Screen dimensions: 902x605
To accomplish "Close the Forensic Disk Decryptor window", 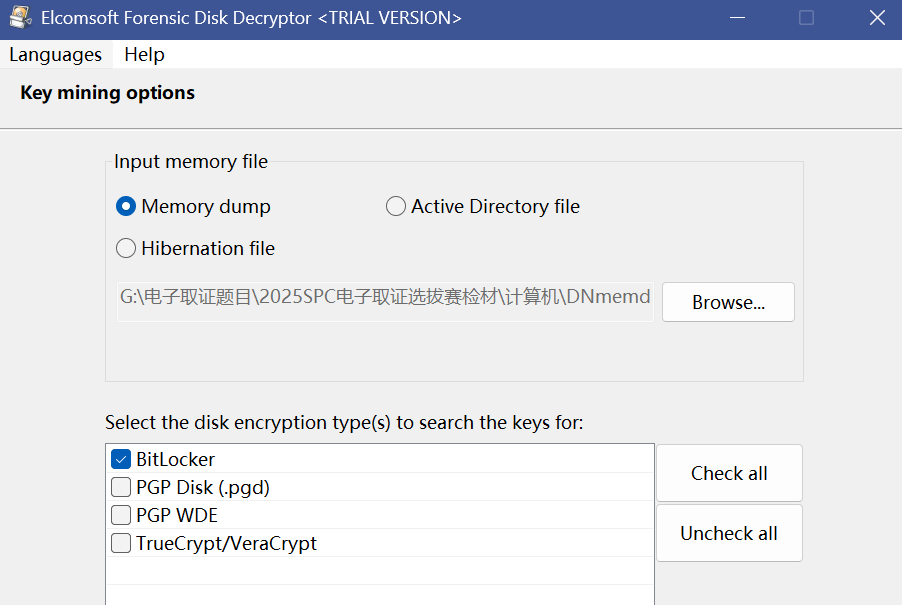I will click(876, 18).
